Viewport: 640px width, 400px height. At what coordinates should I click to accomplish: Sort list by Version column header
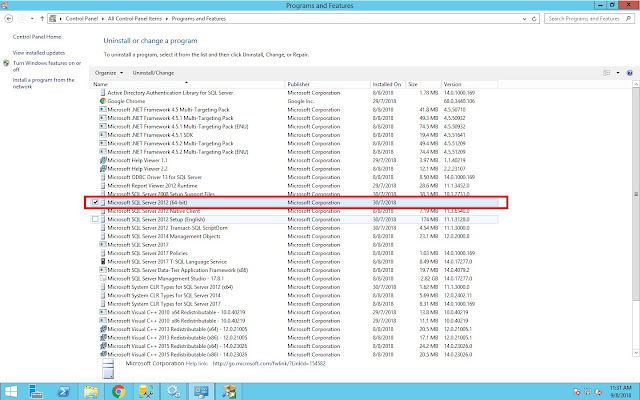tap(469, 84)
